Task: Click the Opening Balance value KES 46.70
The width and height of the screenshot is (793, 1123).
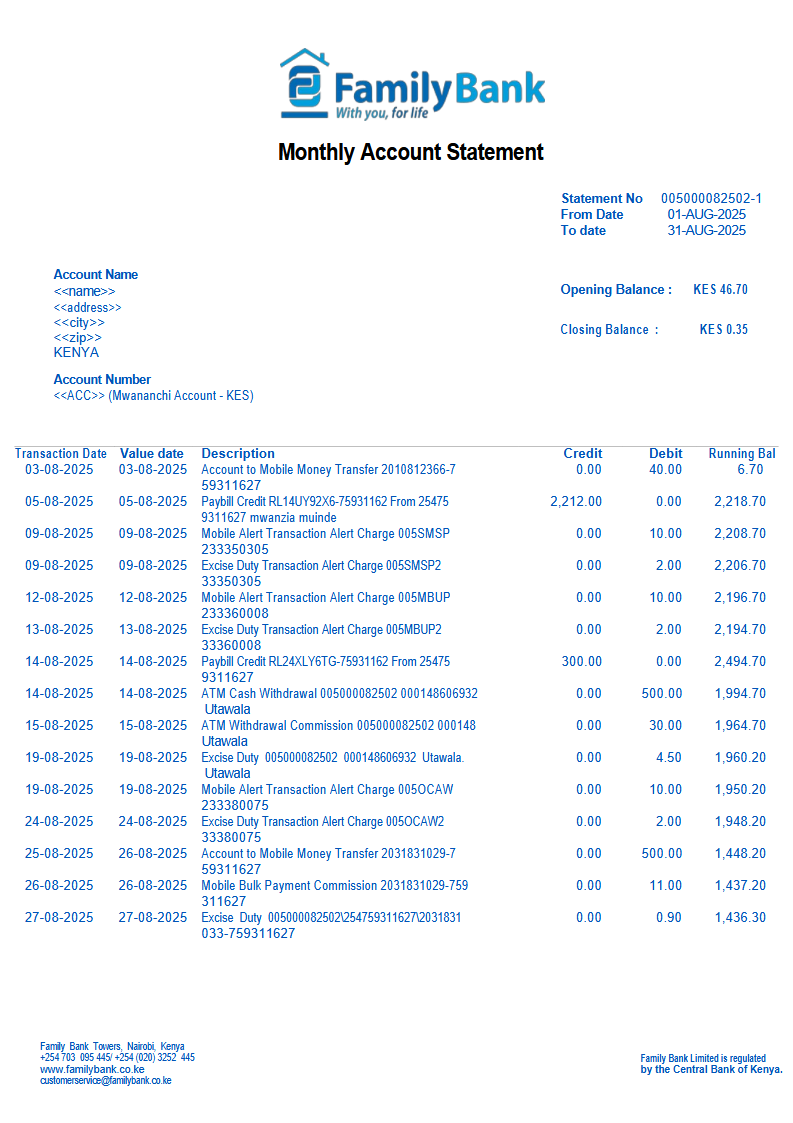Action: coord(720,289)
